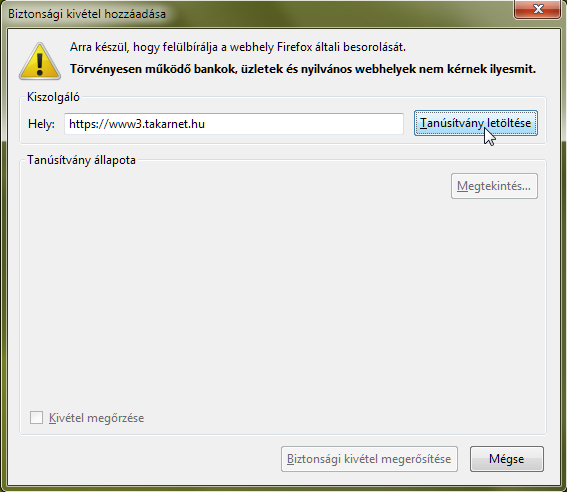Focus the Hely server address field

pos(234,124)
